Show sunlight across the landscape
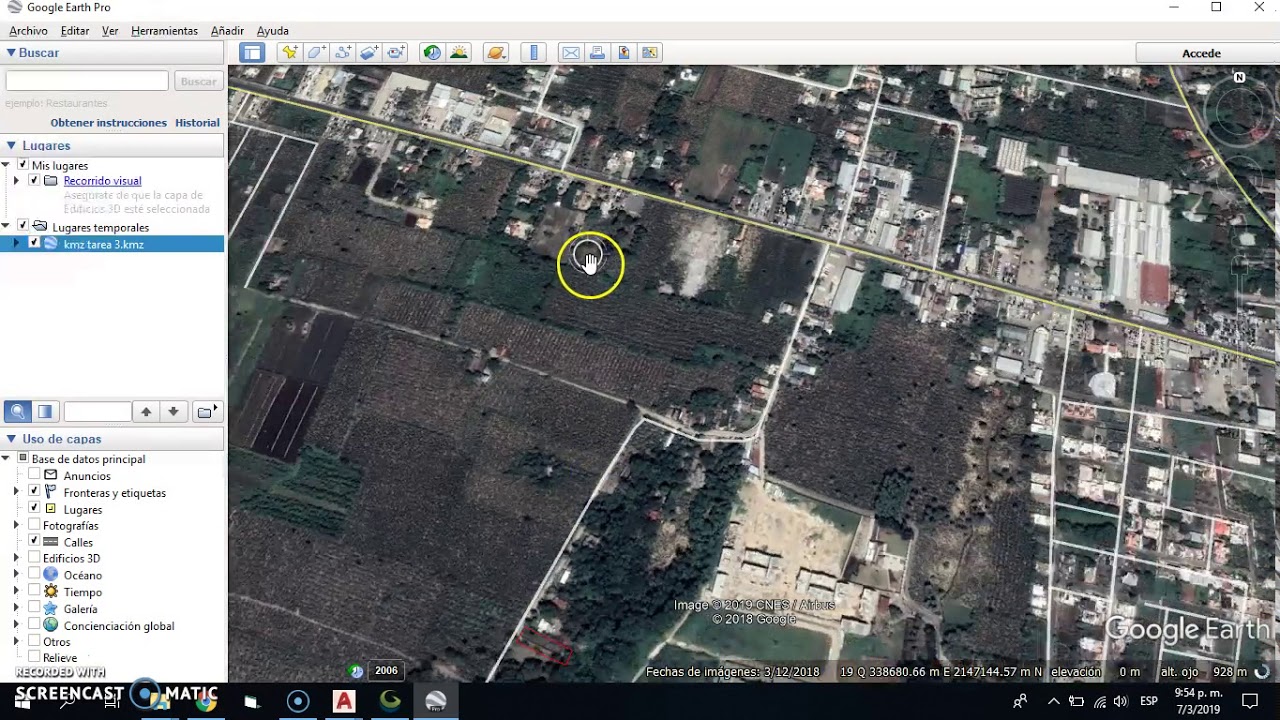Image resolution: width=1280 pixels, height=720 pixels. [459, 53]
